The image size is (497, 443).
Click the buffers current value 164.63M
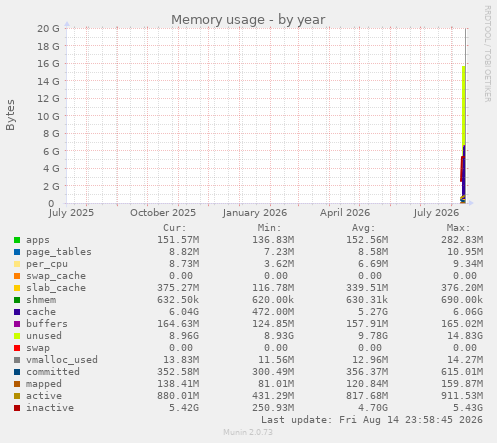coord(178,324)
